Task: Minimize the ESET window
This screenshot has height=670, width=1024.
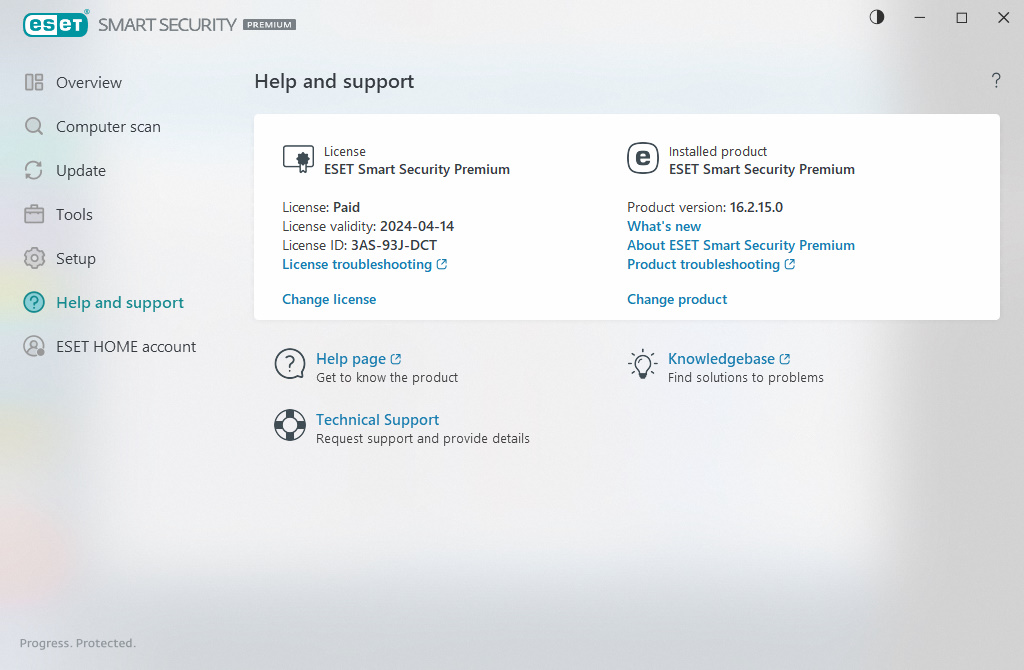Action: (x=920, y=18)
